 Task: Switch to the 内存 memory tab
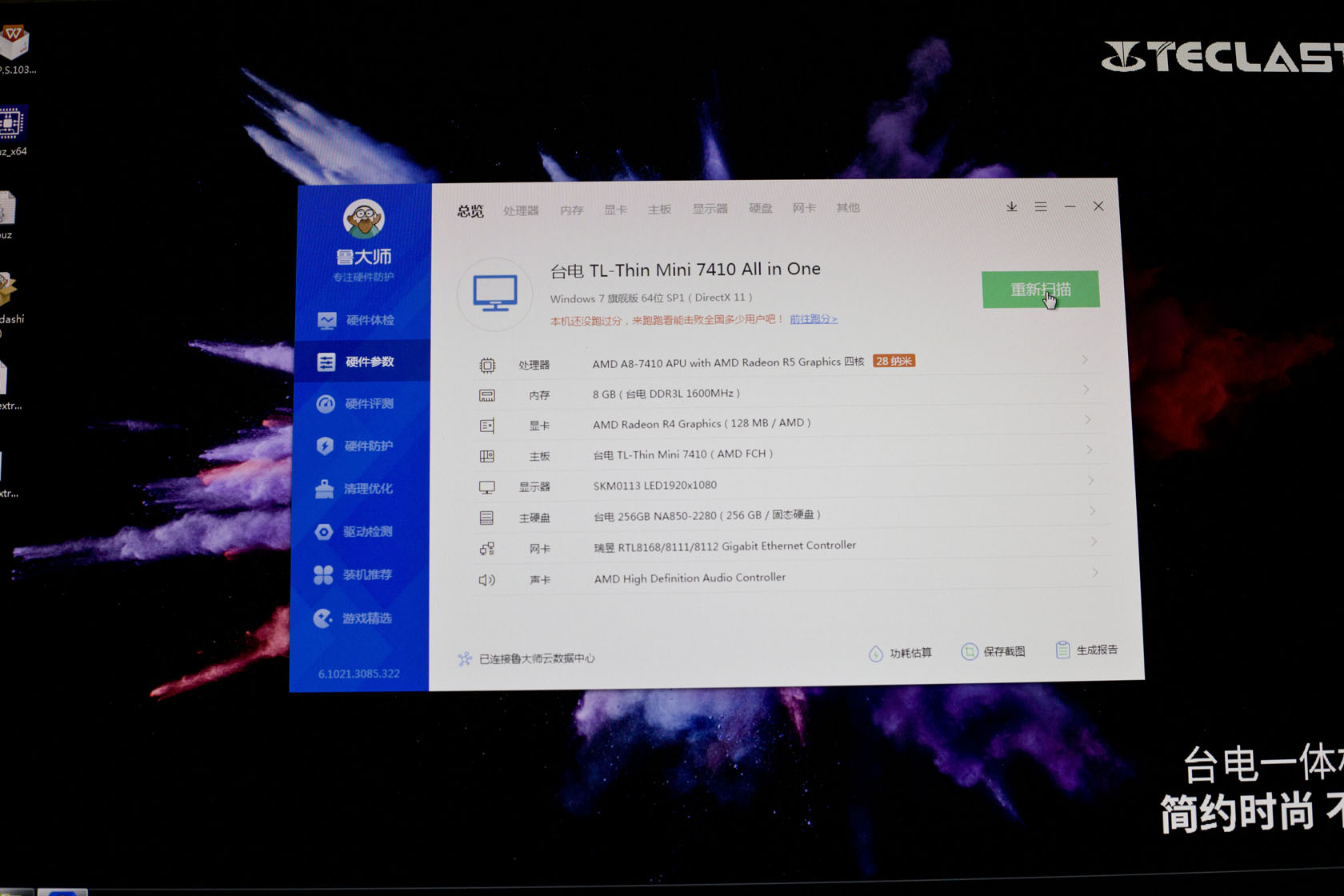click(x=571, y=210)
